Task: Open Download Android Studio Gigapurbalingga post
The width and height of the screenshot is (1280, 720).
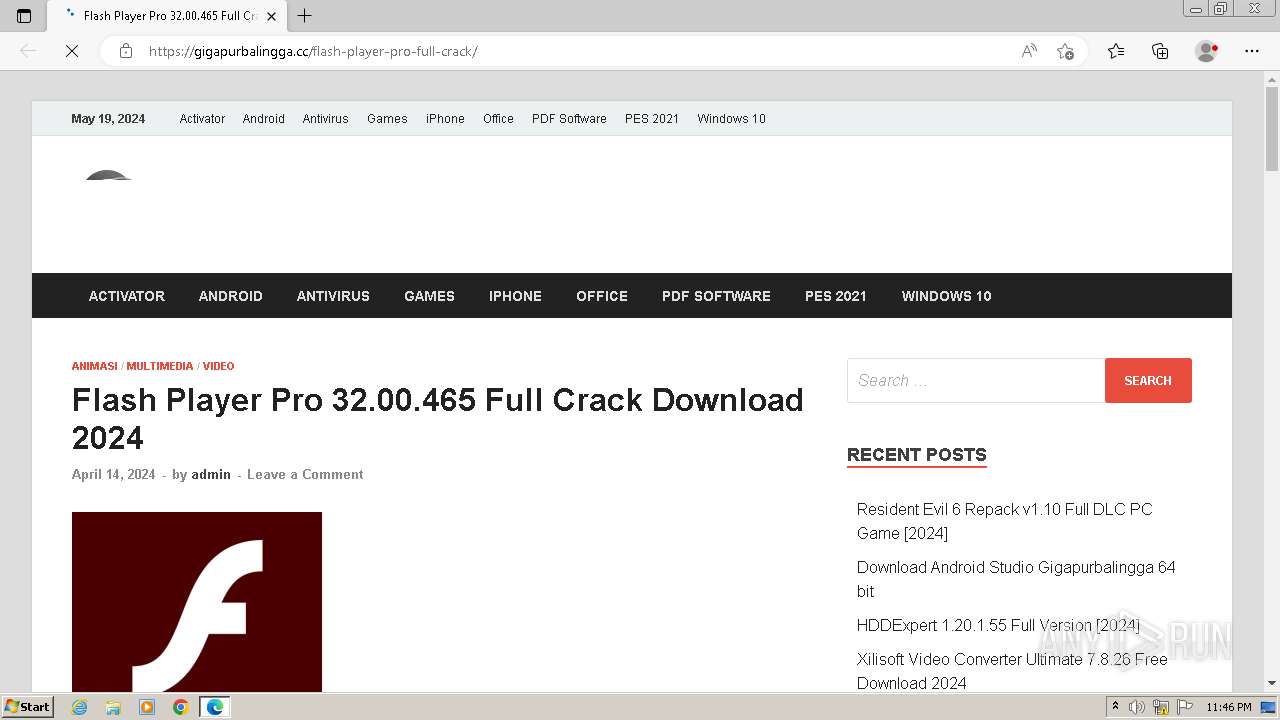Action: click(1016, 579)
